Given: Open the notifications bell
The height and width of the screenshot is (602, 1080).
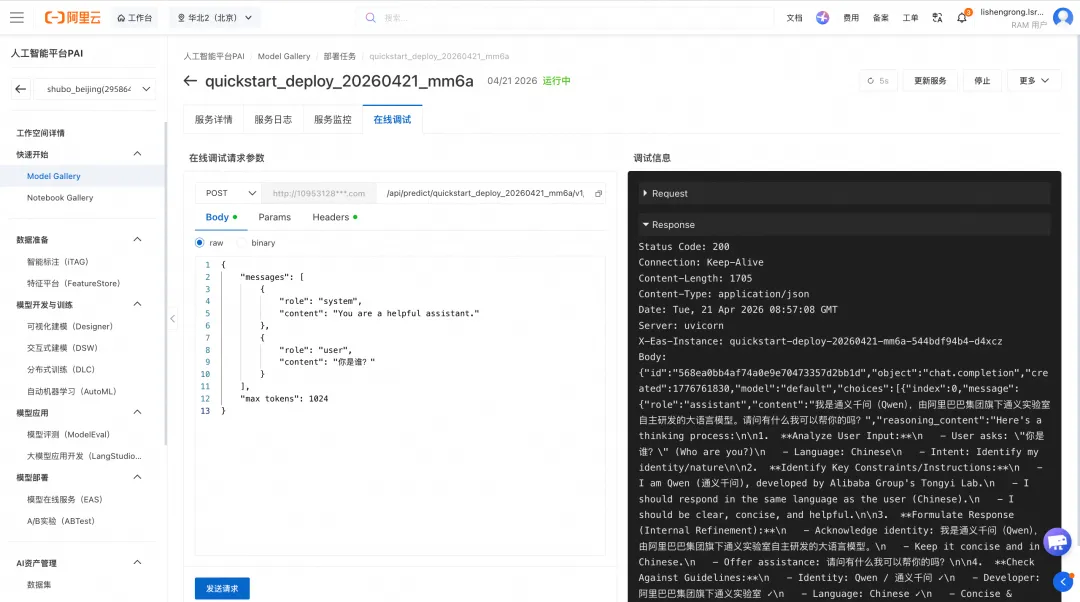Looking at the screenshot, I should [x=962, y=18].
